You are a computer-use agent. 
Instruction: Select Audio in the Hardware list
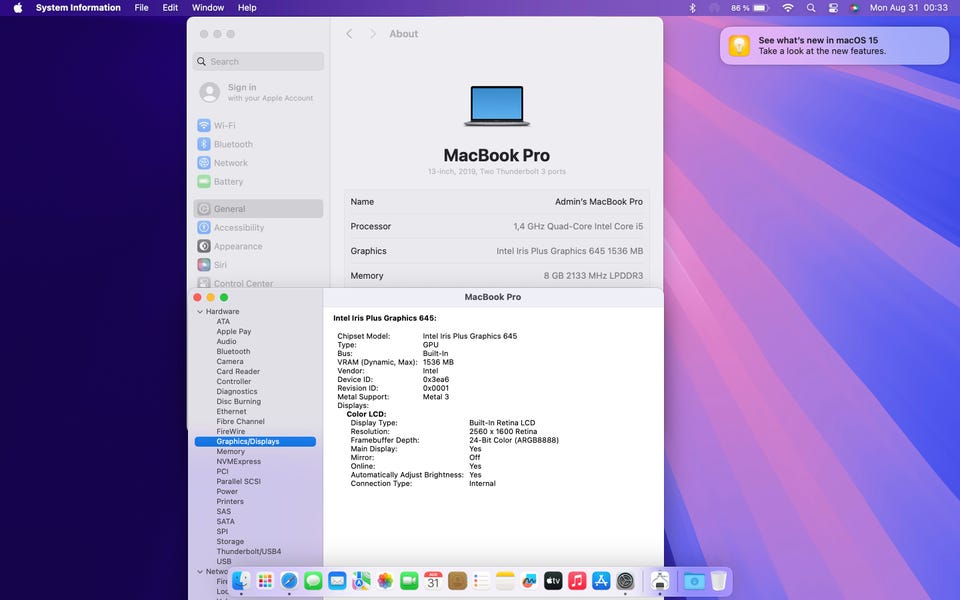pos(226,342)
